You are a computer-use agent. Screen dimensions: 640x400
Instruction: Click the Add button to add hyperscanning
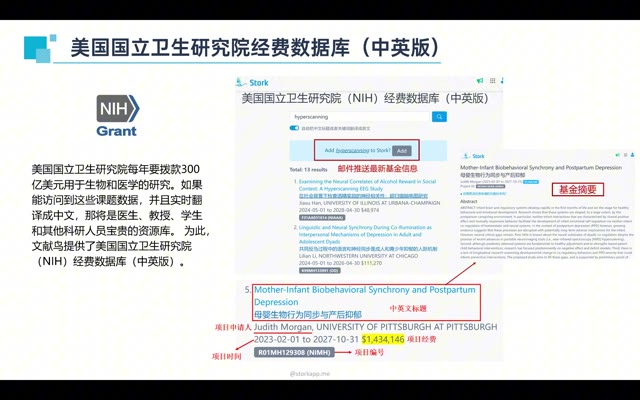pyautogui.click(x=402, y=151)
